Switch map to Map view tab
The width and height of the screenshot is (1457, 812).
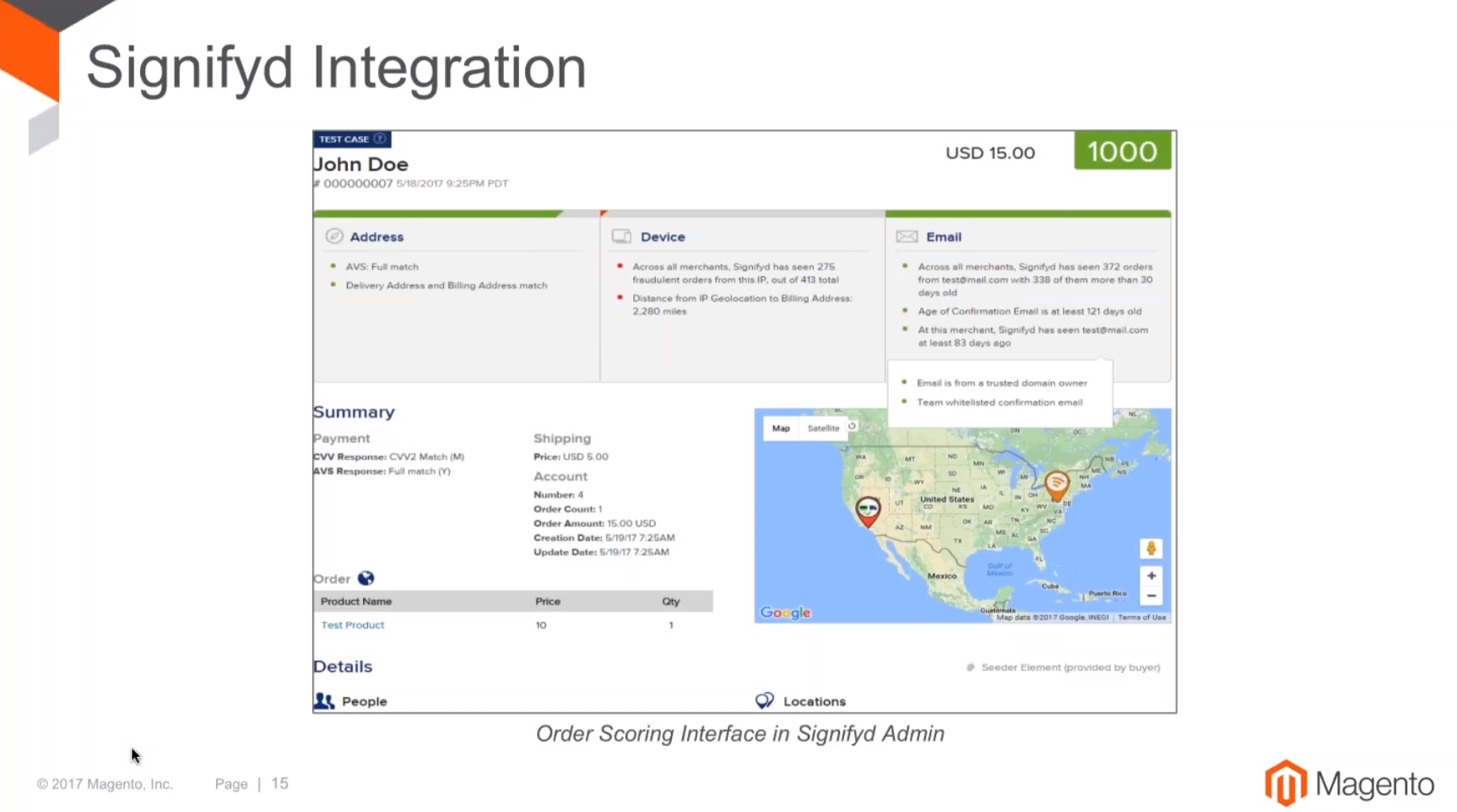point(781,428)
